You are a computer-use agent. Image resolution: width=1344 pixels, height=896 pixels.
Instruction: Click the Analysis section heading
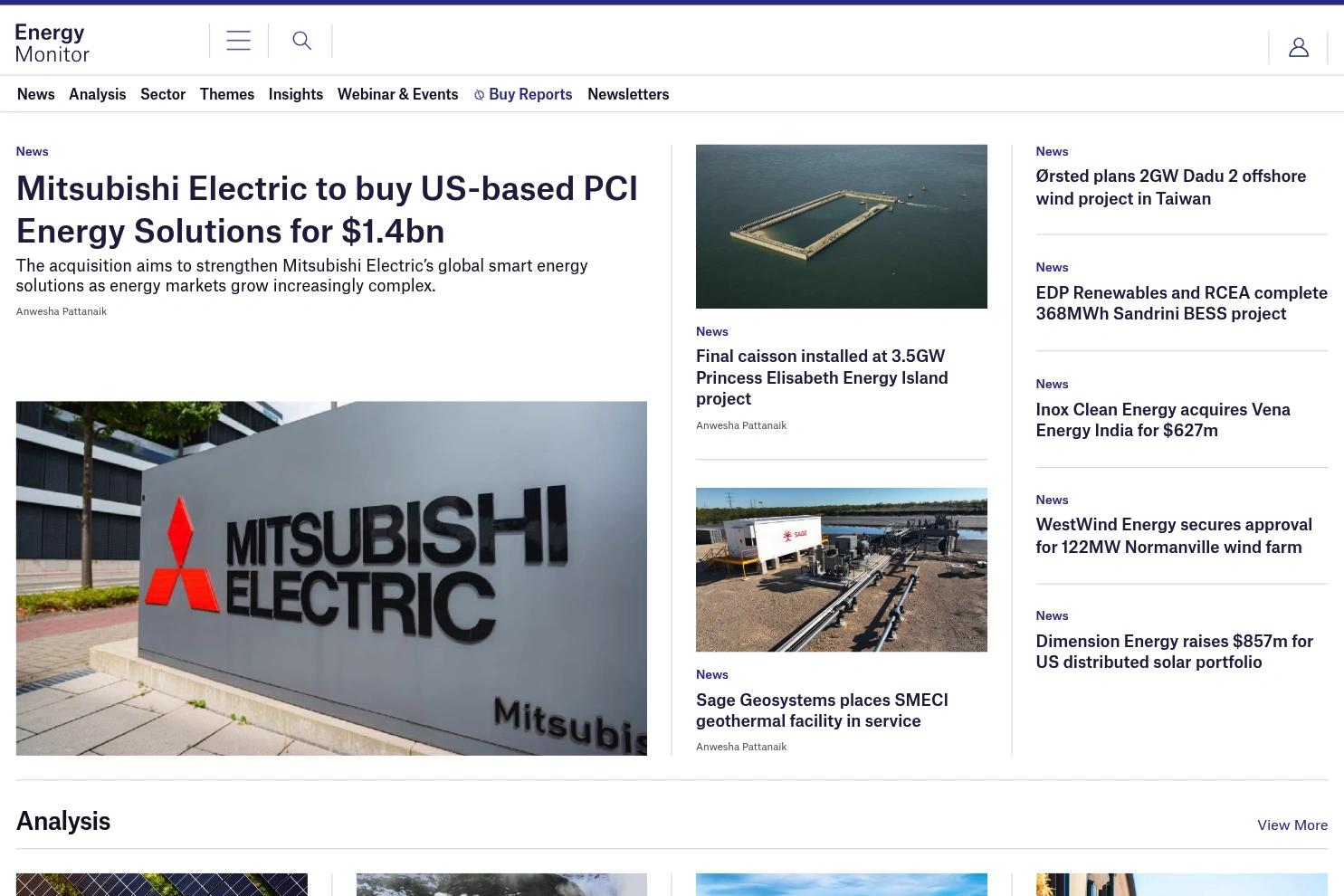click(63, 821)
